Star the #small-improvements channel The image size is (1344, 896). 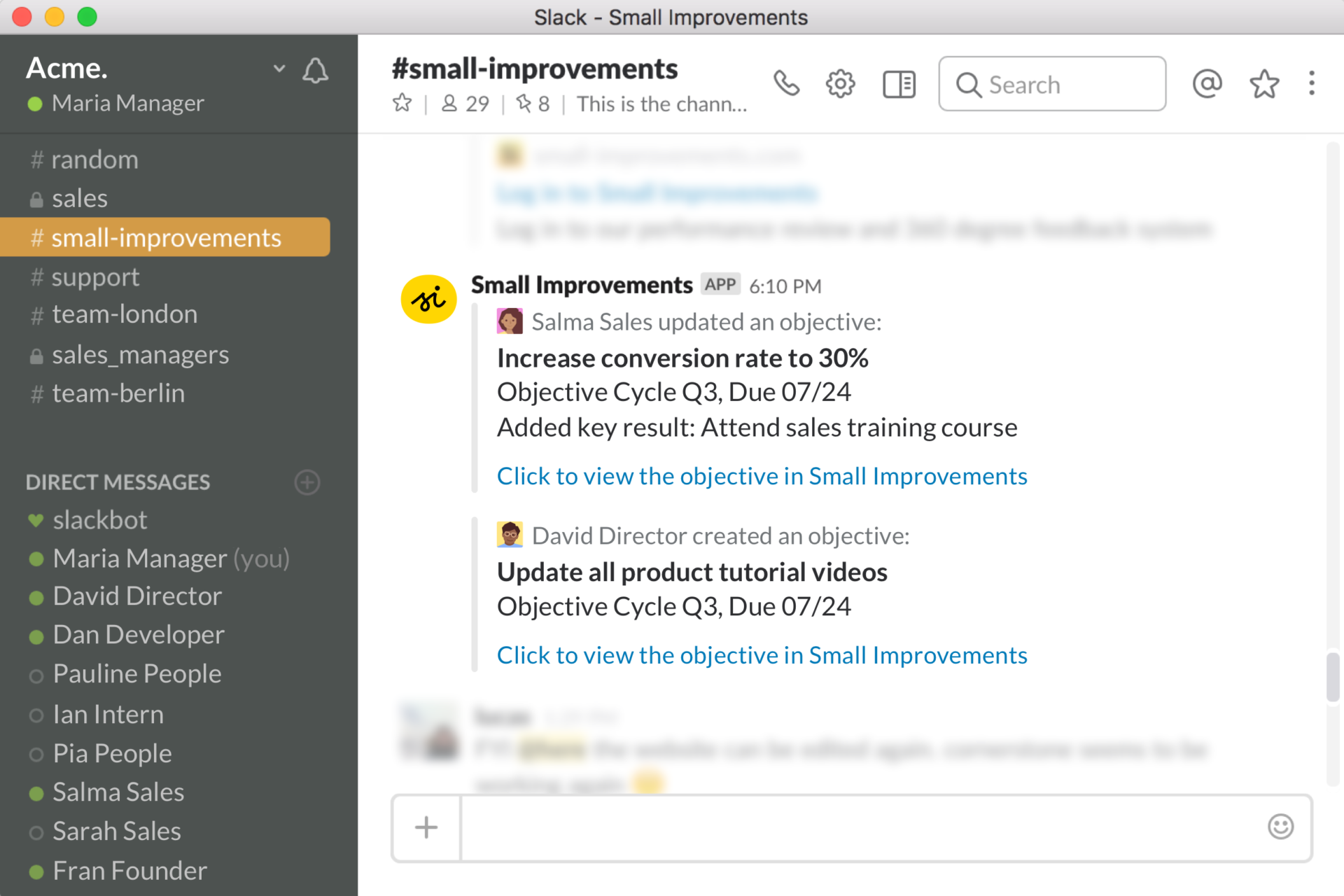[402, 104]
